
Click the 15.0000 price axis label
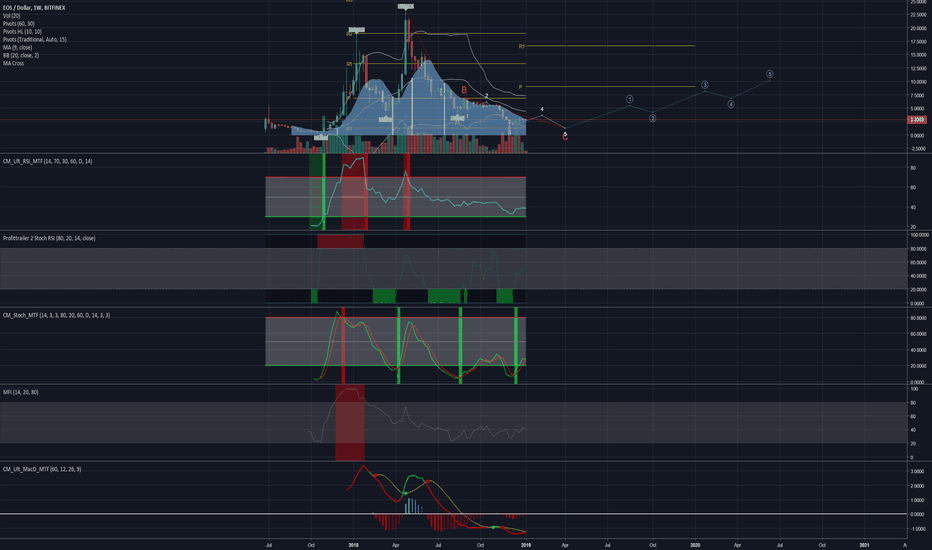click(x=917, y=55)
